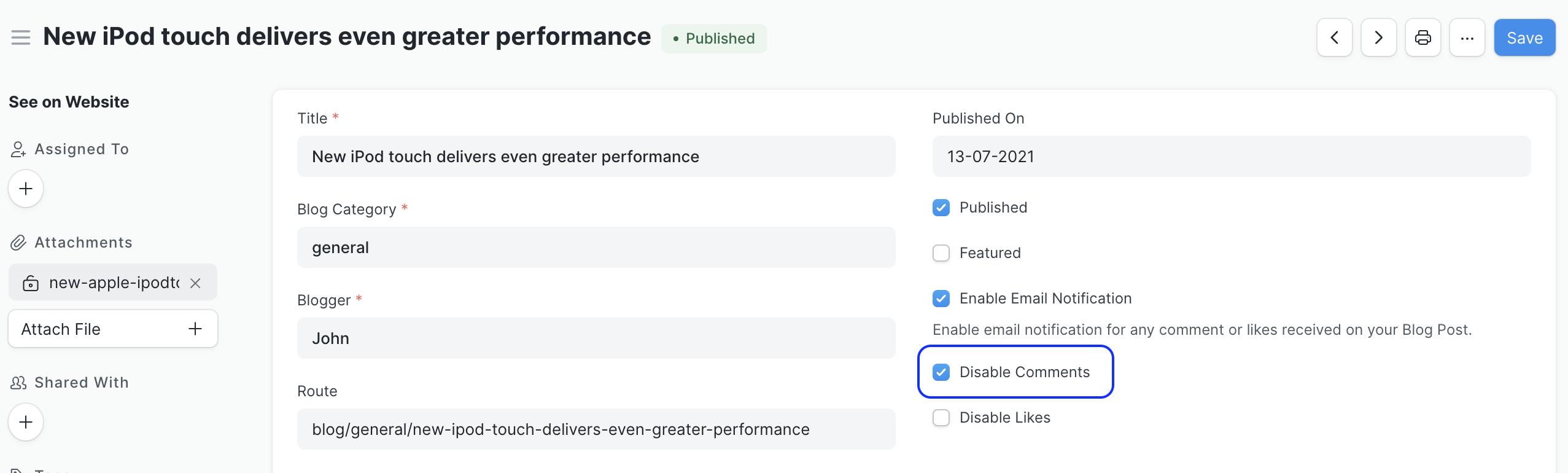Go to next document arrow
This screenshot has height=473, width=1568.
tap(1379, 37)
